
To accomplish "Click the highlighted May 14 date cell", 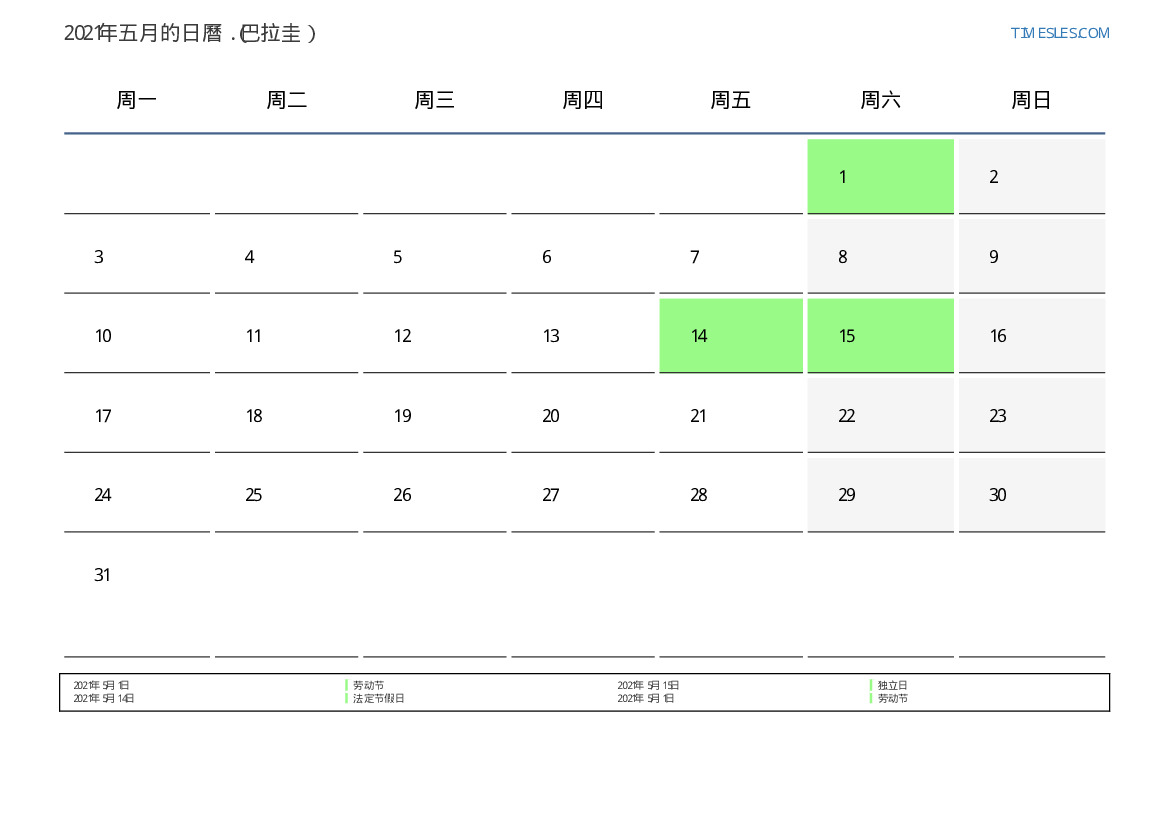I will pos(731,335).
